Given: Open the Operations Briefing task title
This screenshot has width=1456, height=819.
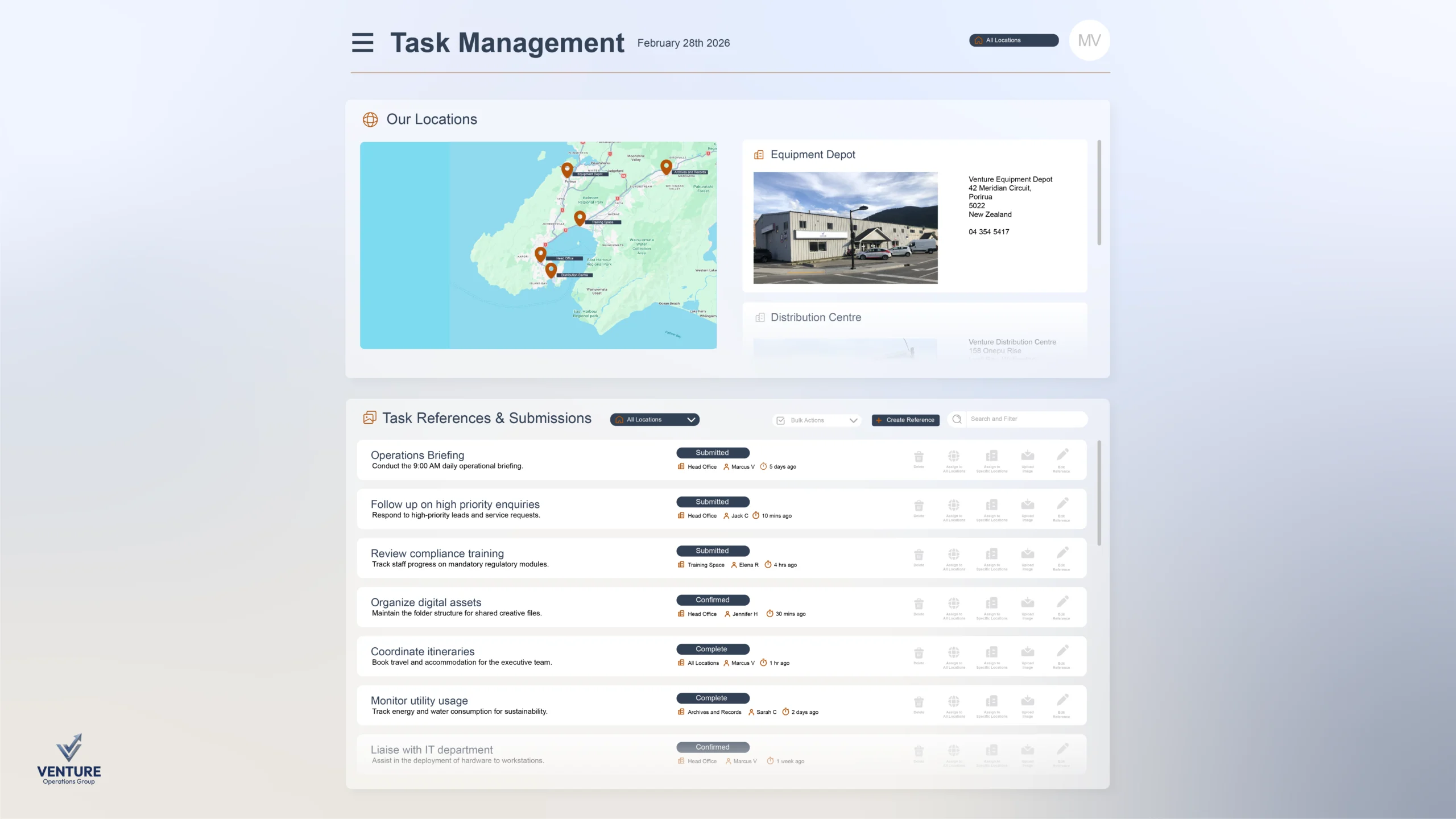Looking at the screenshot, I should point(417,455).
